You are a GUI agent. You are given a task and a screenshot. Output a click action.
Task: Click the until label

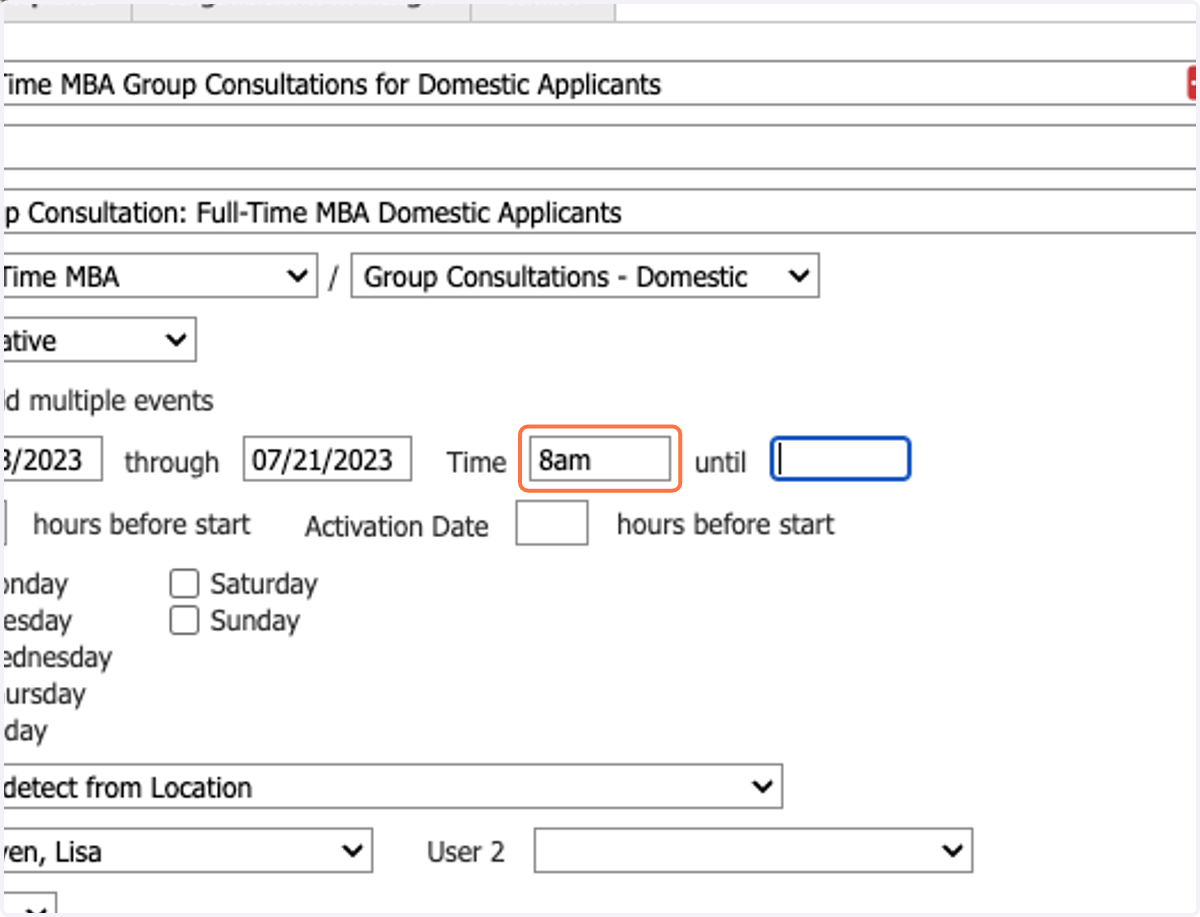pyautogui.click(x=721, y=462)
